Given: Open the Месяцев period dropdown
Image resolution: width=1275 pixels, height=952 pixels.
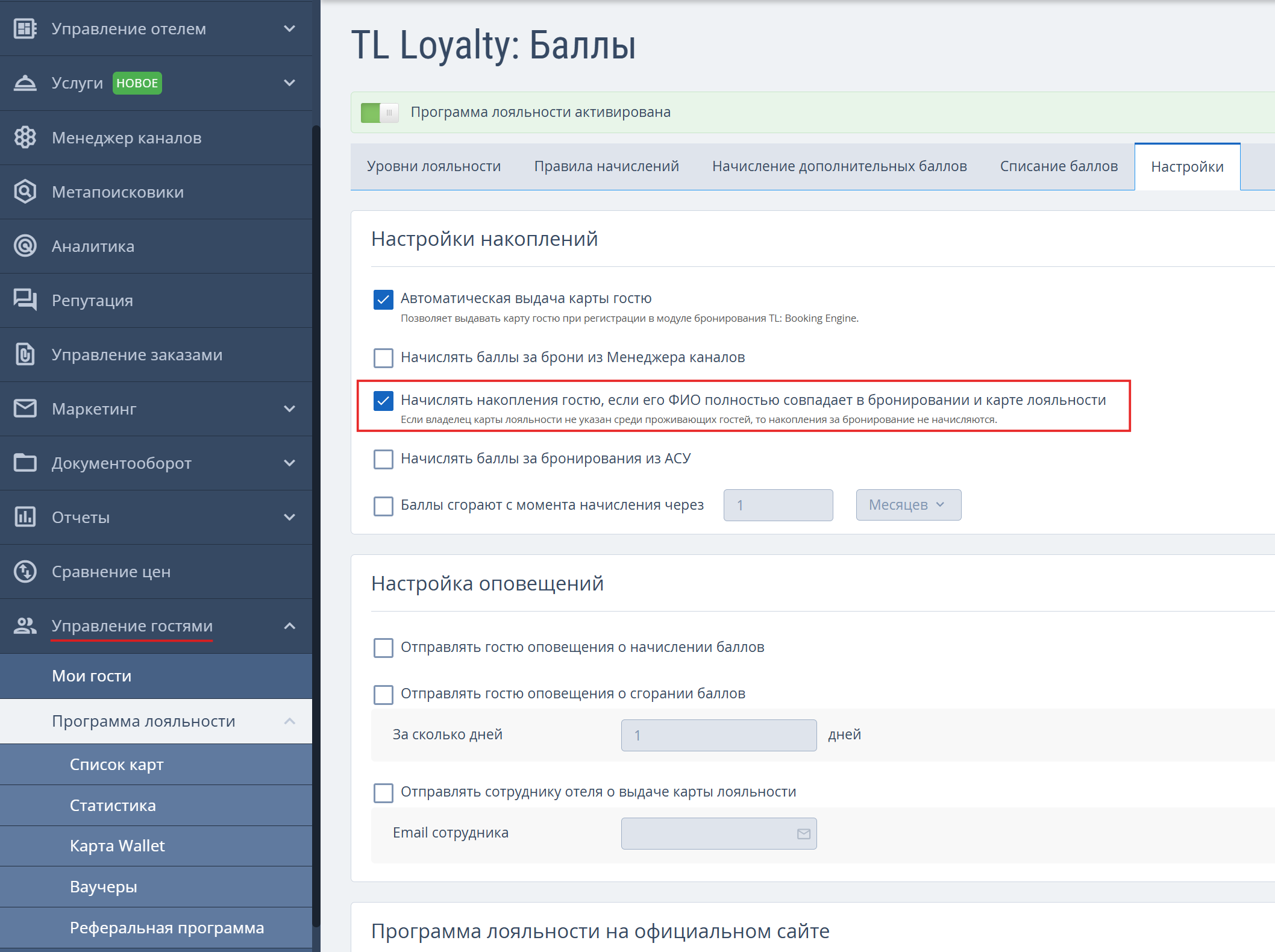Looking at the screenshot, I should [x=908, y=505].
